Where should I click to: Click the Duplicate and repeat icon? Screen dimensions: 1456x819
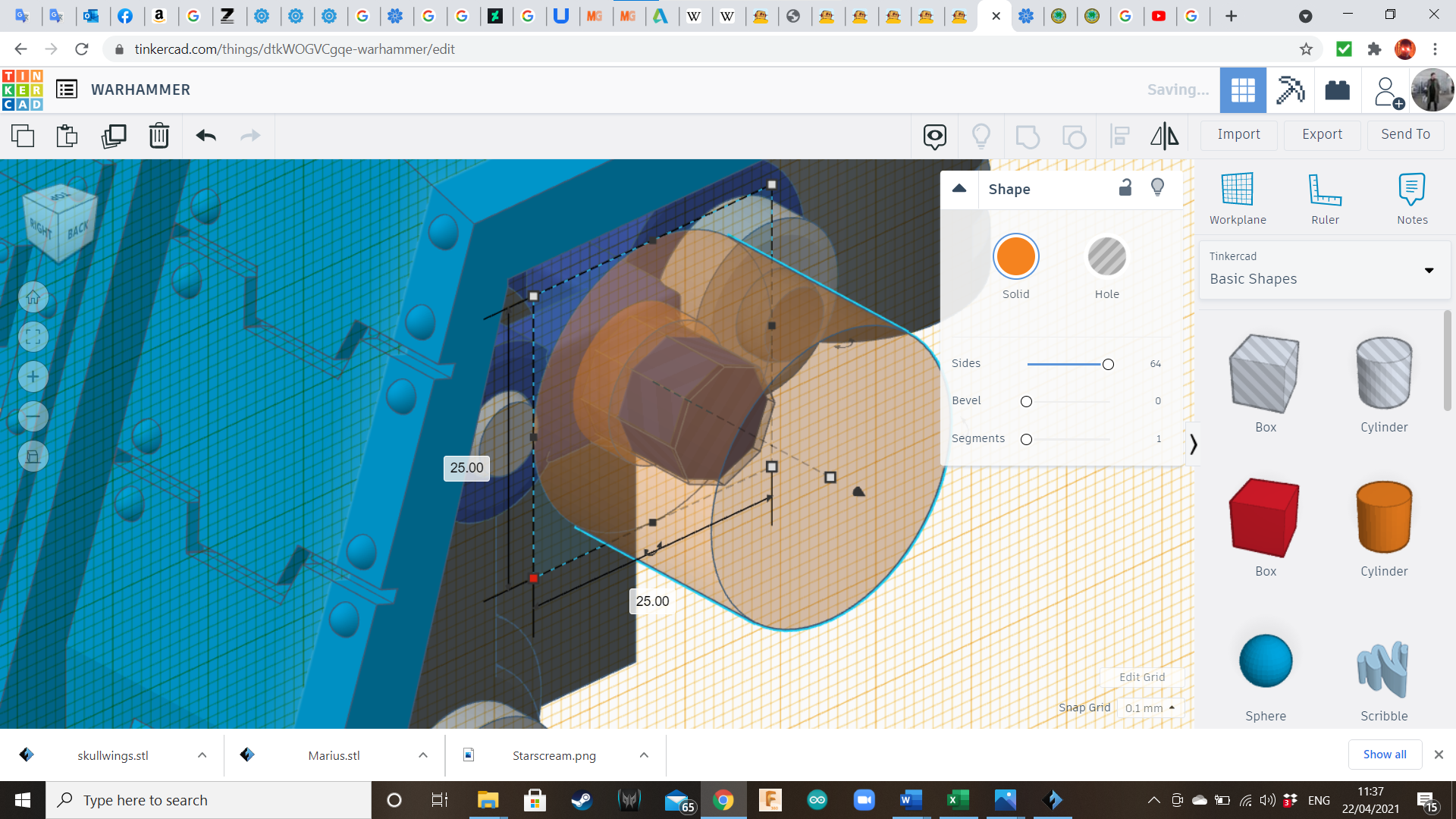click(x=114, y=136)
